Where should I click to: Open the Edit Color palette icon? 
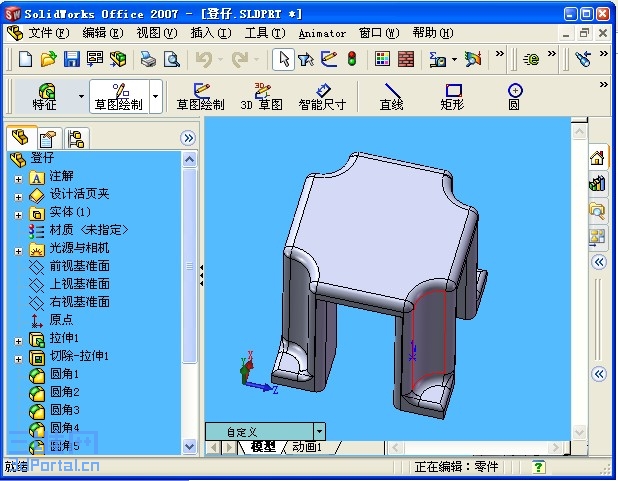(x=382, y=60)
